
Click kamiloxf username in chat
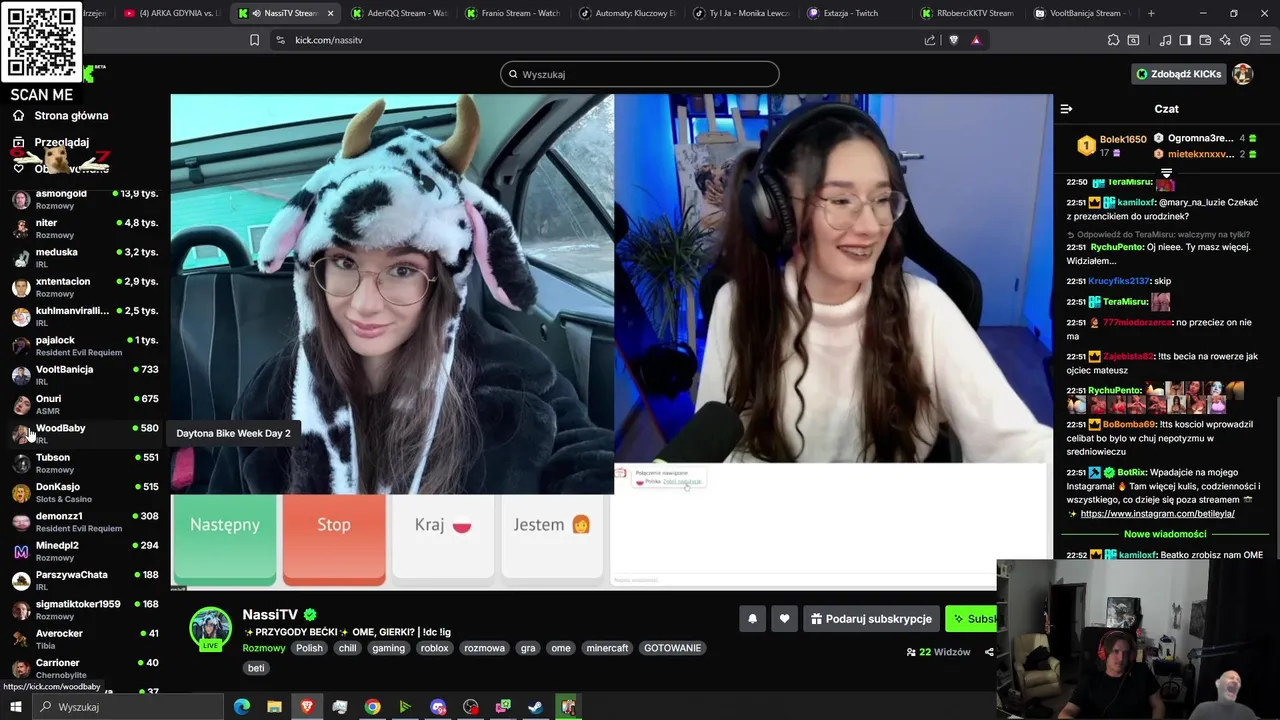click(x=1137, y=202)
